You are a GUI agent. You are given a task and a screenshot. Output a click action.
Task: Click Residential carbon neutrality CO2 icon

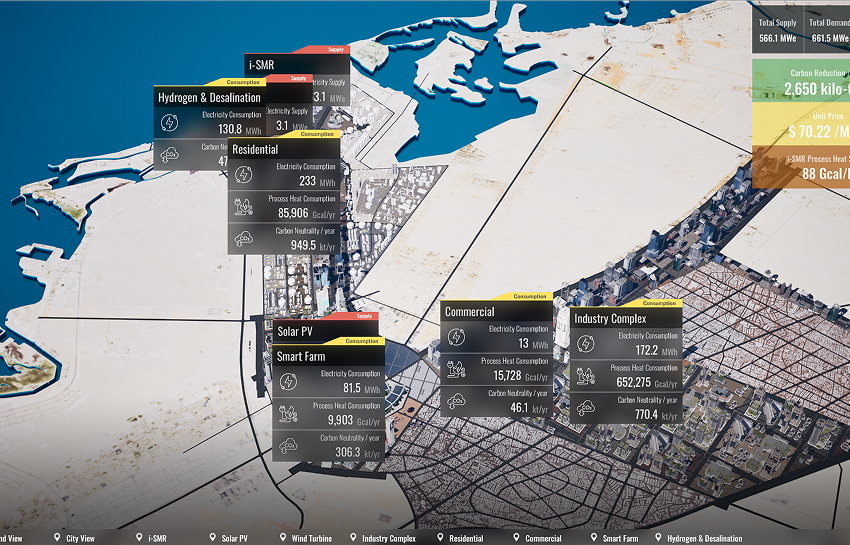(x=243, y=238)
